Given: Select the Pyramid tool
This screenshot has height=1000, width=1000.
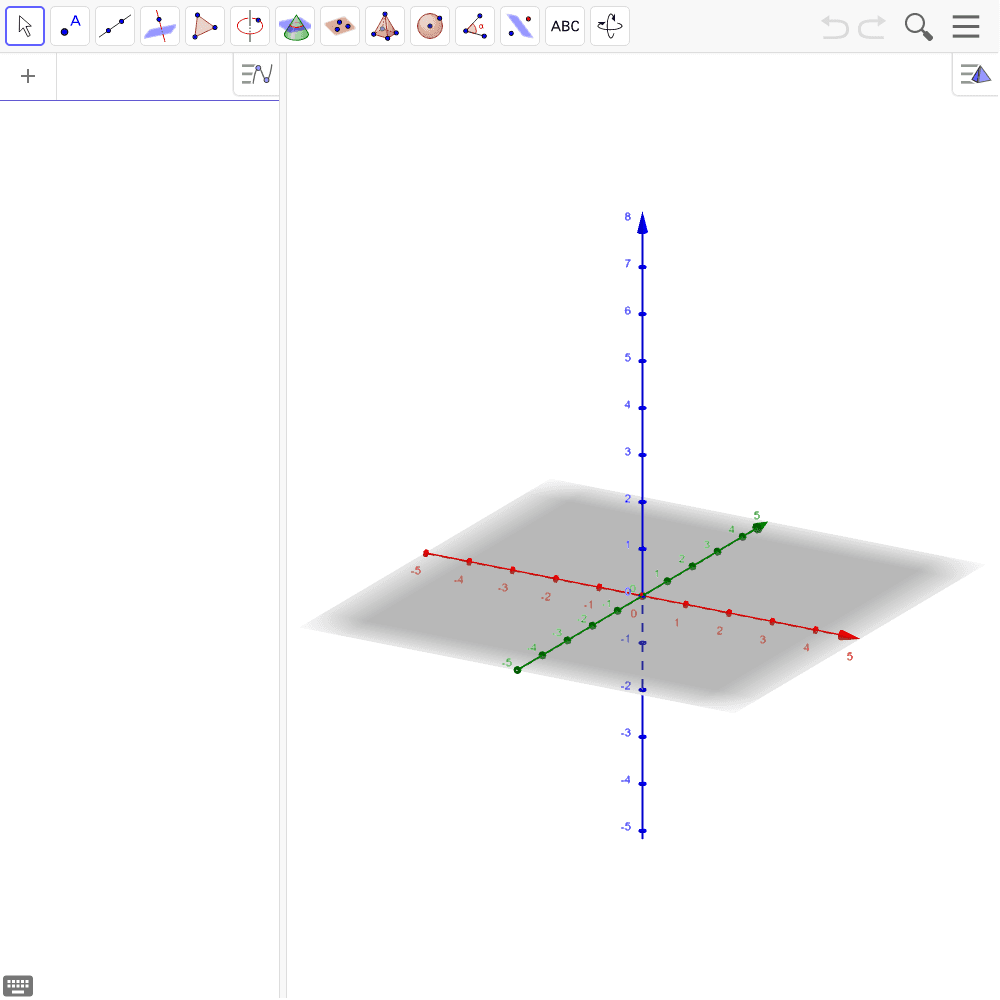Looking at the screenshot, I should click(385, 26).
